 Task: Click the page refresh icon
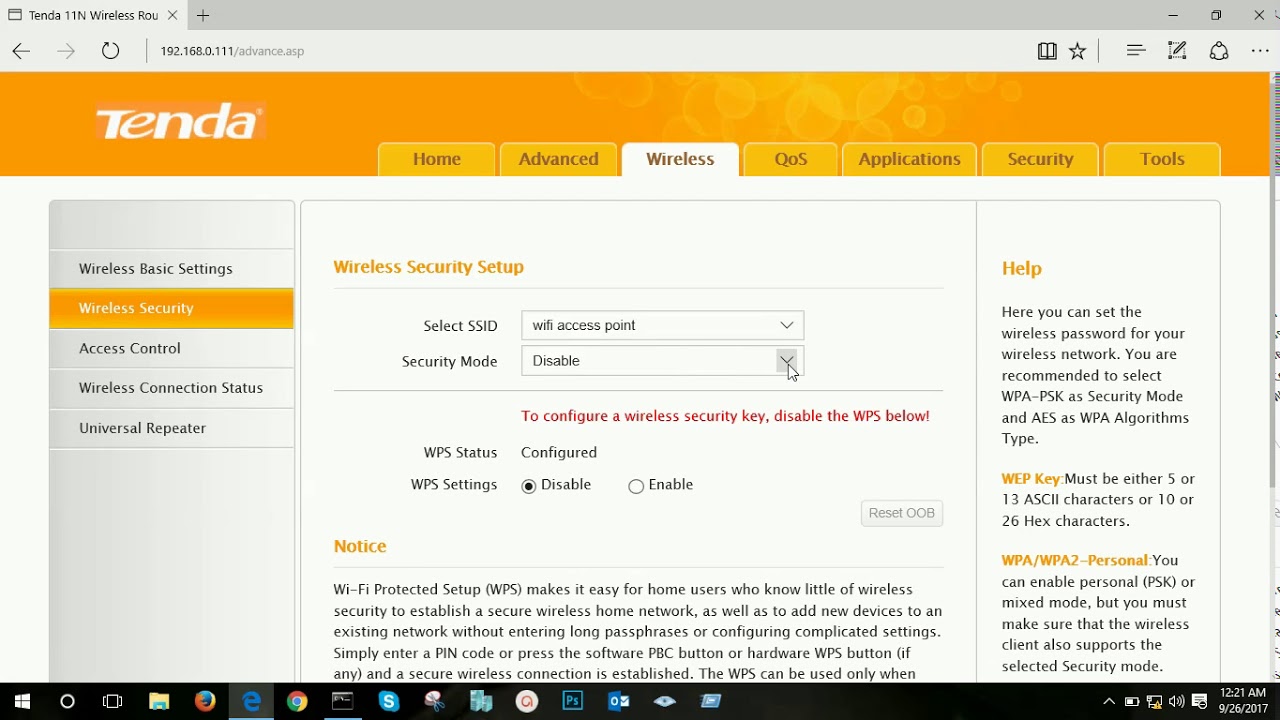pos(110,51)
